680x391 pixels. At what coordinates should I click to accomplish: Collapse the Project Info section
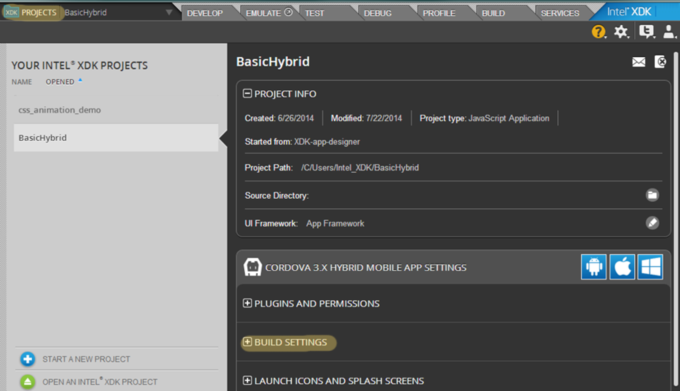[247, 94]
